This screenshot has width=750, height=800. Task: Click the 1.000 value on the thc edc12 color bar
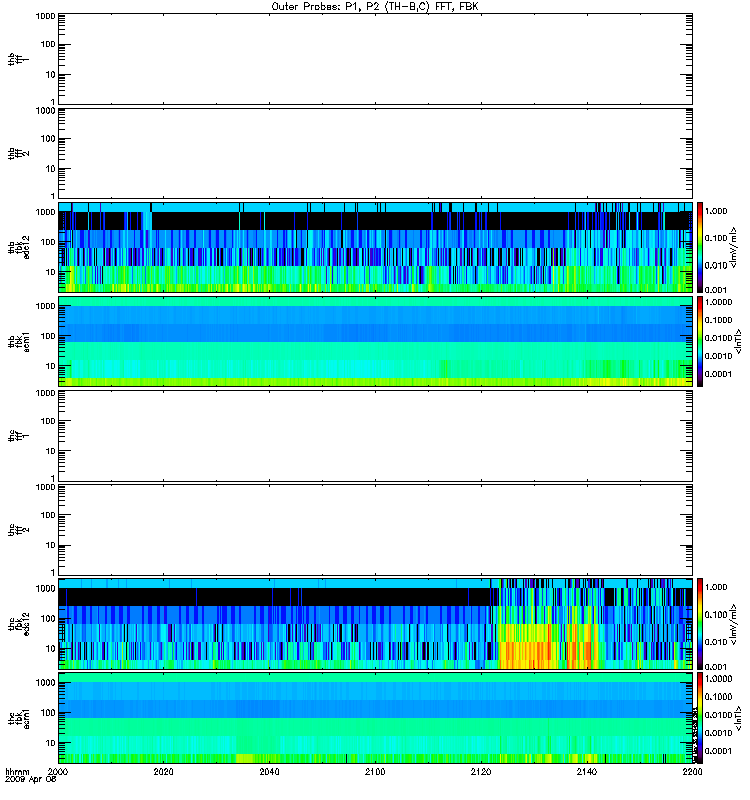click(716, 588)
